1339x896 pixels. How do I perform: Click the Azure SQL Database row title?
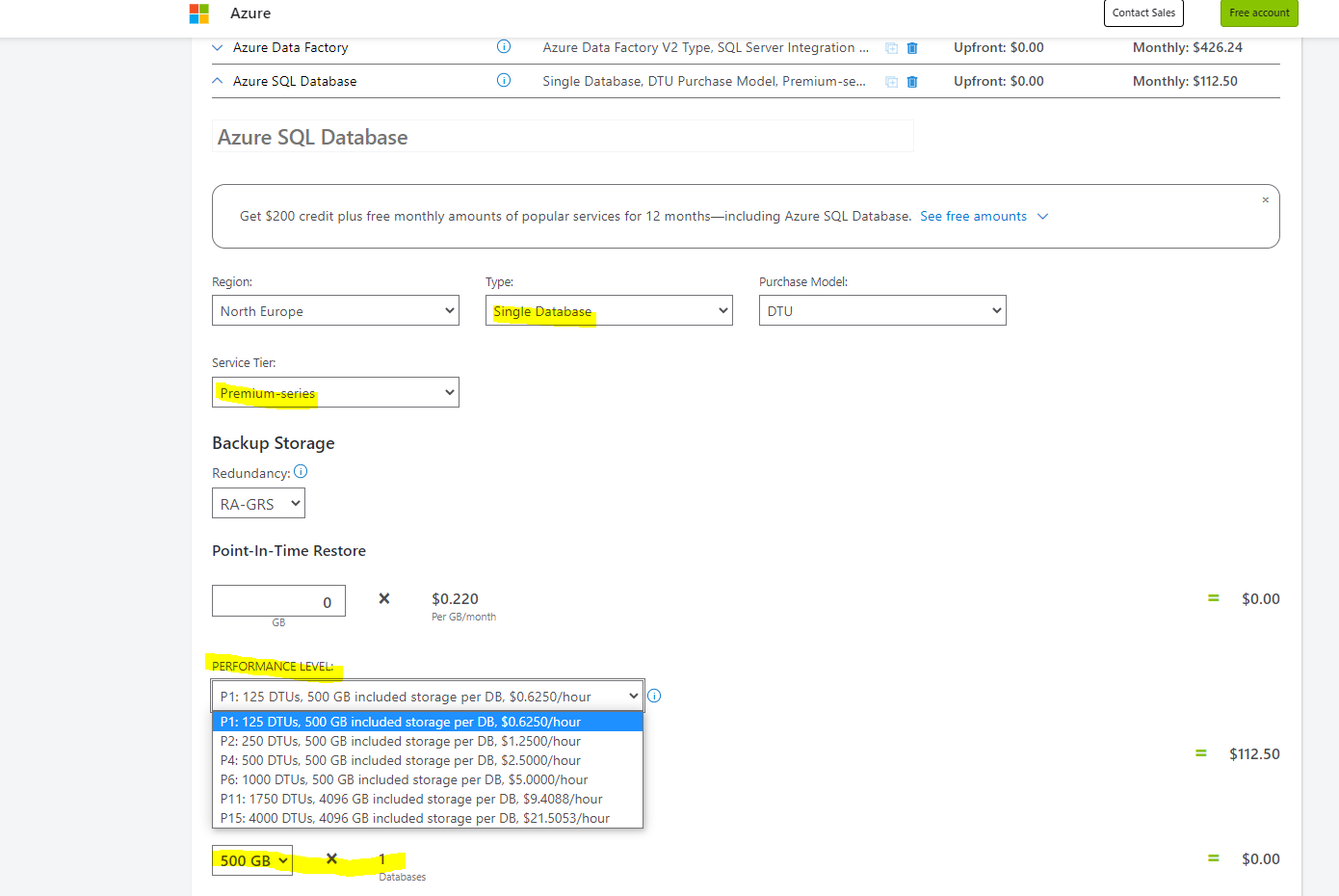(295, 81)
